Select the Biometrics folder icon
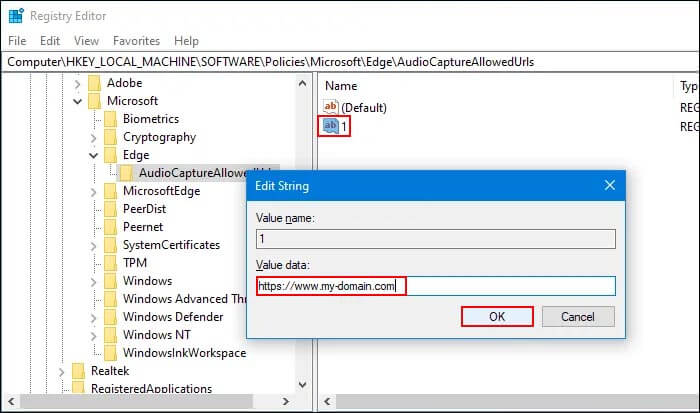Viewport: 700px width, 413px height. 110,119
